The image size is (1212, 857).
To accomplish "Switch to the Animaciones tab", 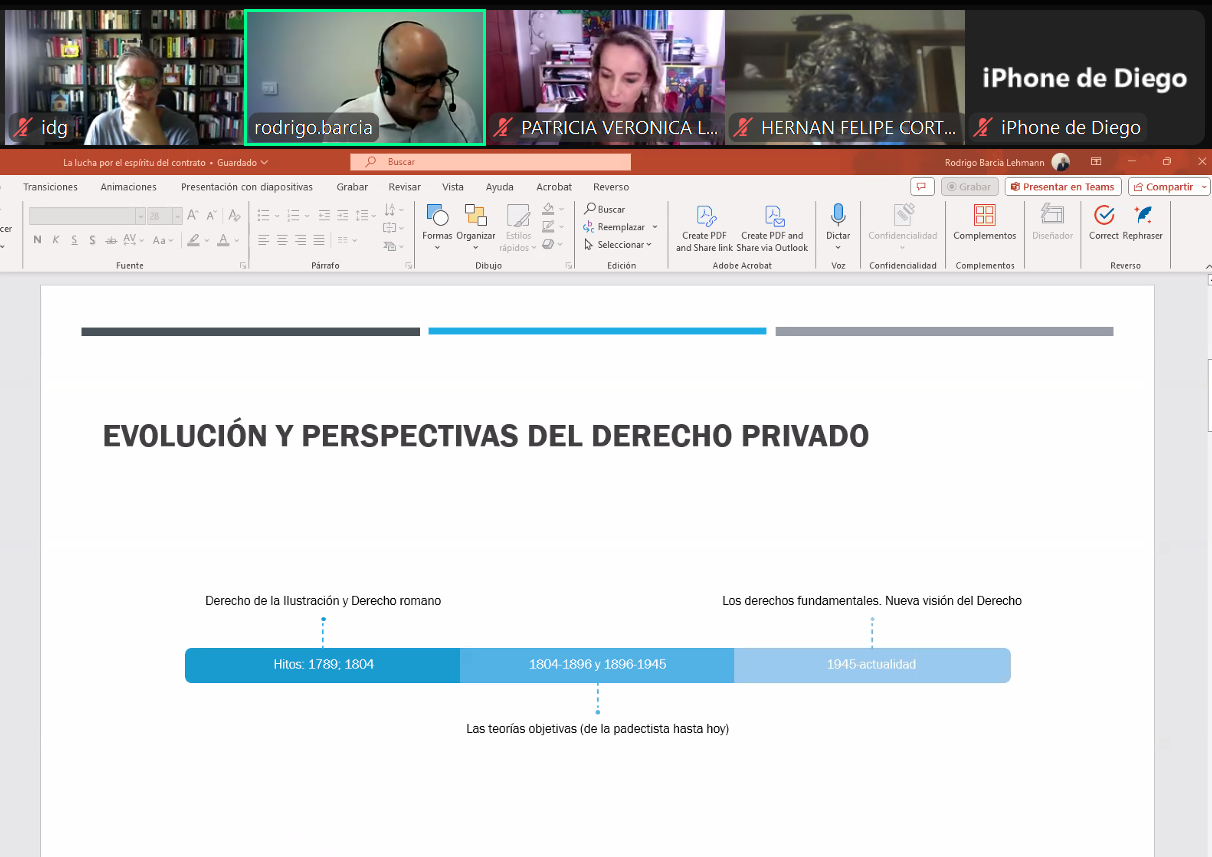I will [x=128, y=187].
